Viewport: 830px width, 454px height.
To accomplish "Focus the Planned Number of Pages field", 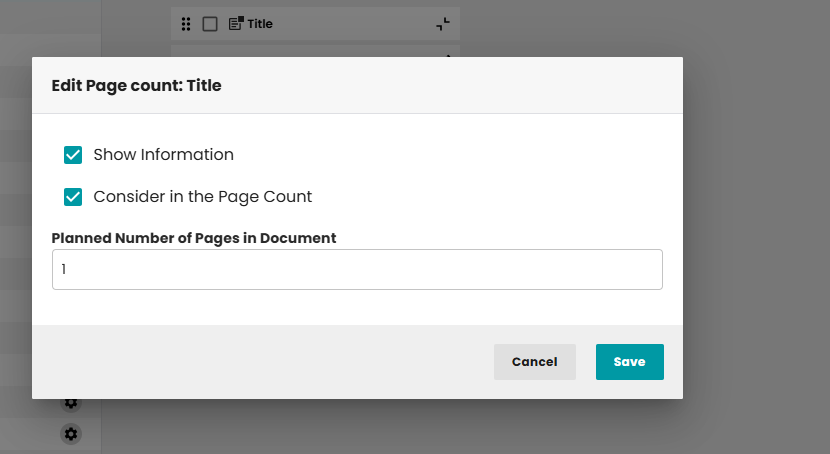I will [357, 269].
